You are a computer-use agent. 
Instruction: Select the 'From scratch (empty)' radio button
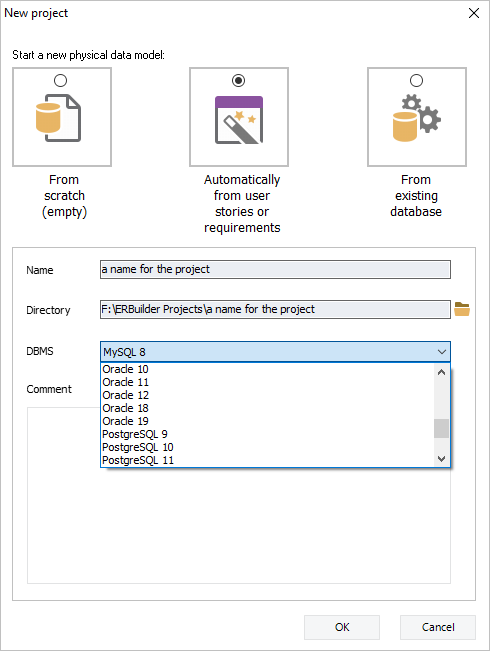pos(61,81)
